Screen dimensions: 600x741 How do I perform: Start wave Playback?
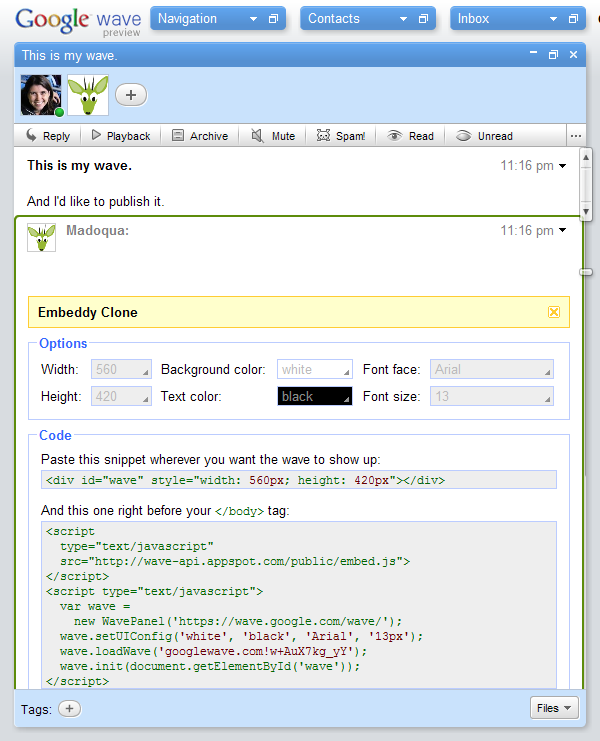tap(120, 136)
